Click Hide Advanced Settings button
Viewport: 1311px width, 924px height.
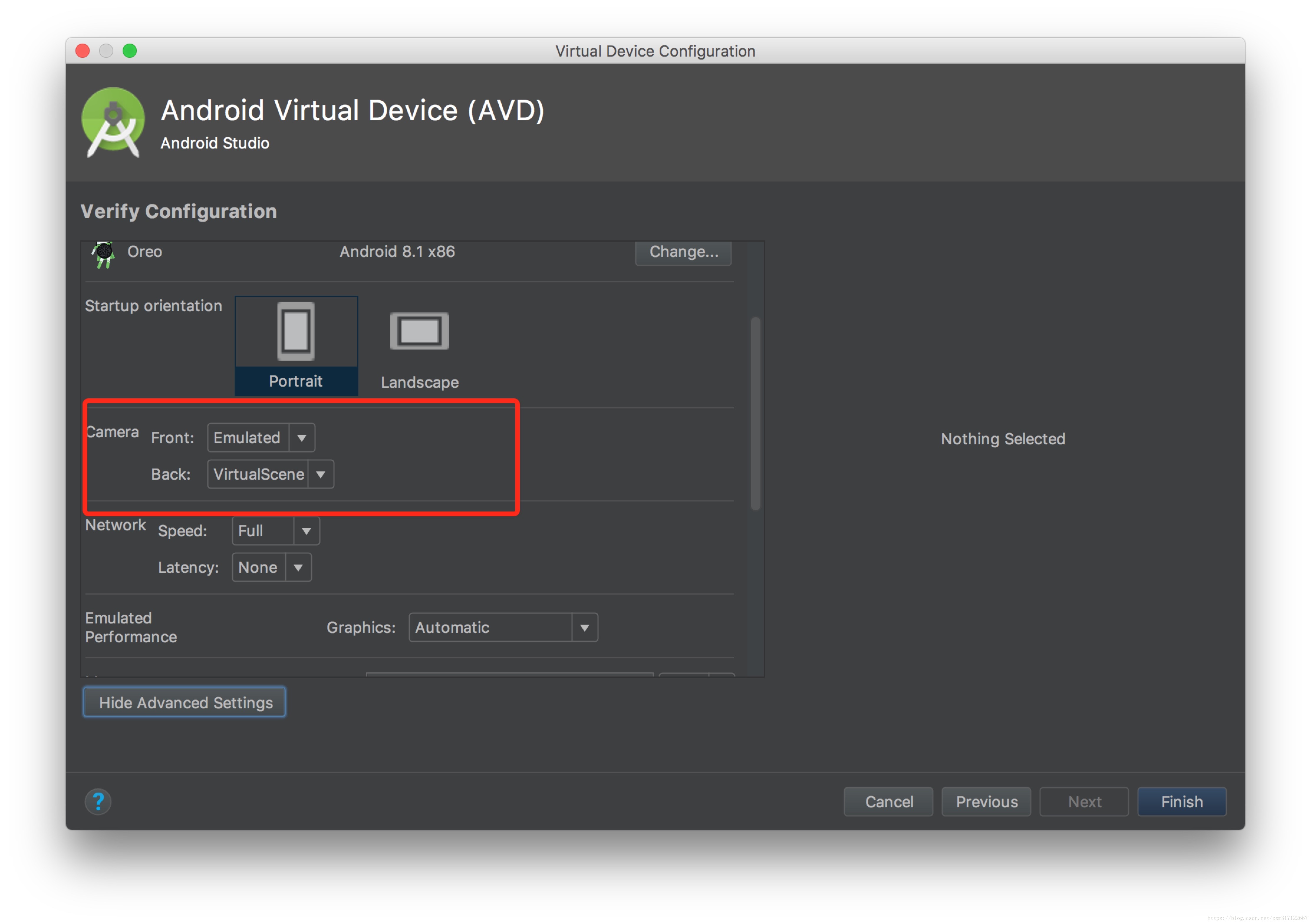point(185,702)
